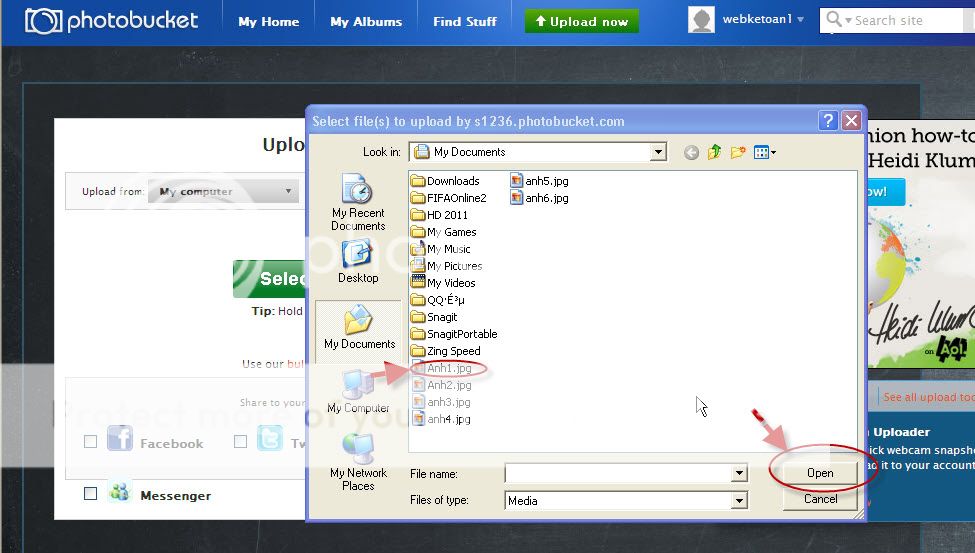Open the Views menu icon
Screen dimensions: 975x553
coord(764,153)
